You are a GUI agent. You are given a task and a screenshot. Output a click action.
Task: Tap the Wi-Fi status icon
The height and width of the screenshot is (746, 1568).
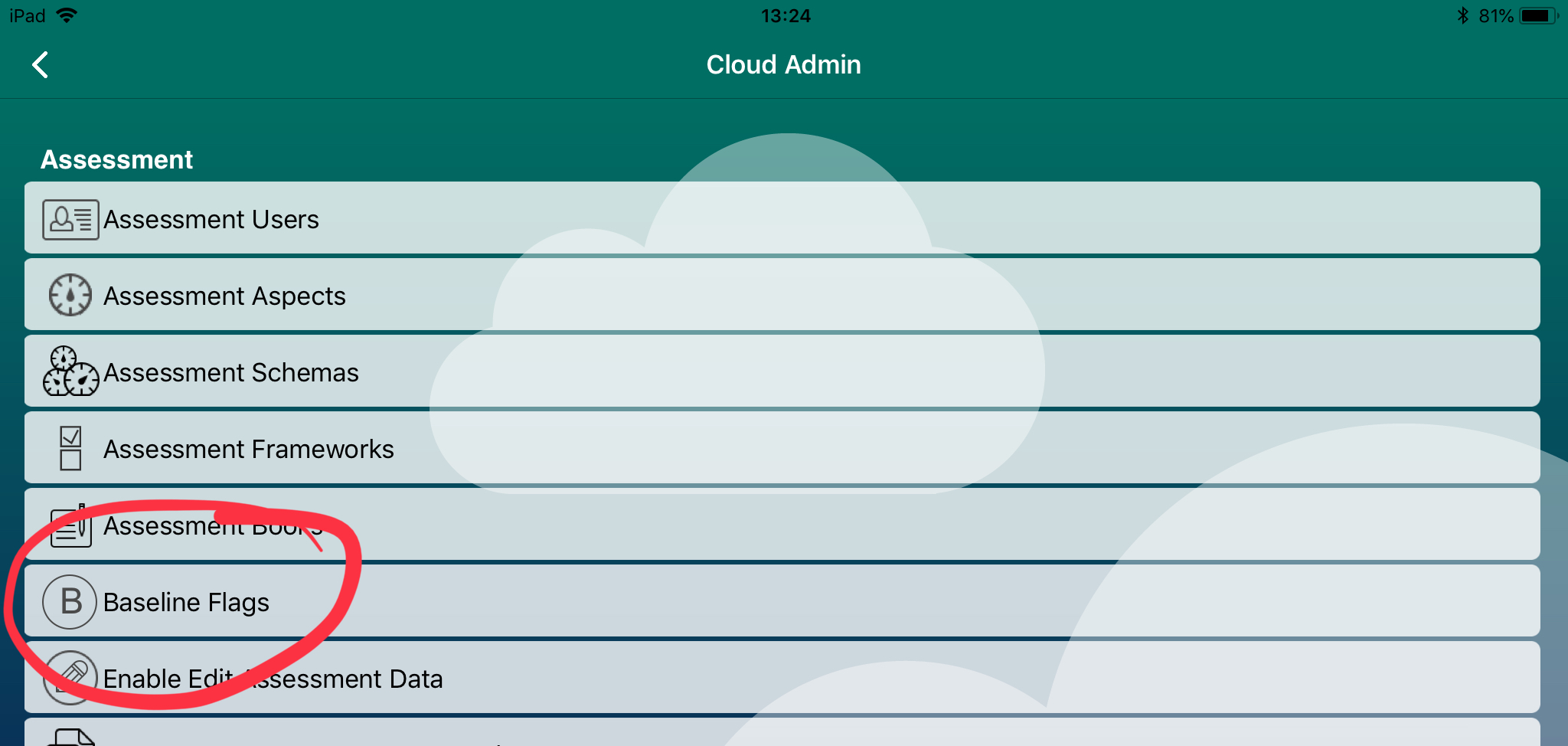point(67,15)
